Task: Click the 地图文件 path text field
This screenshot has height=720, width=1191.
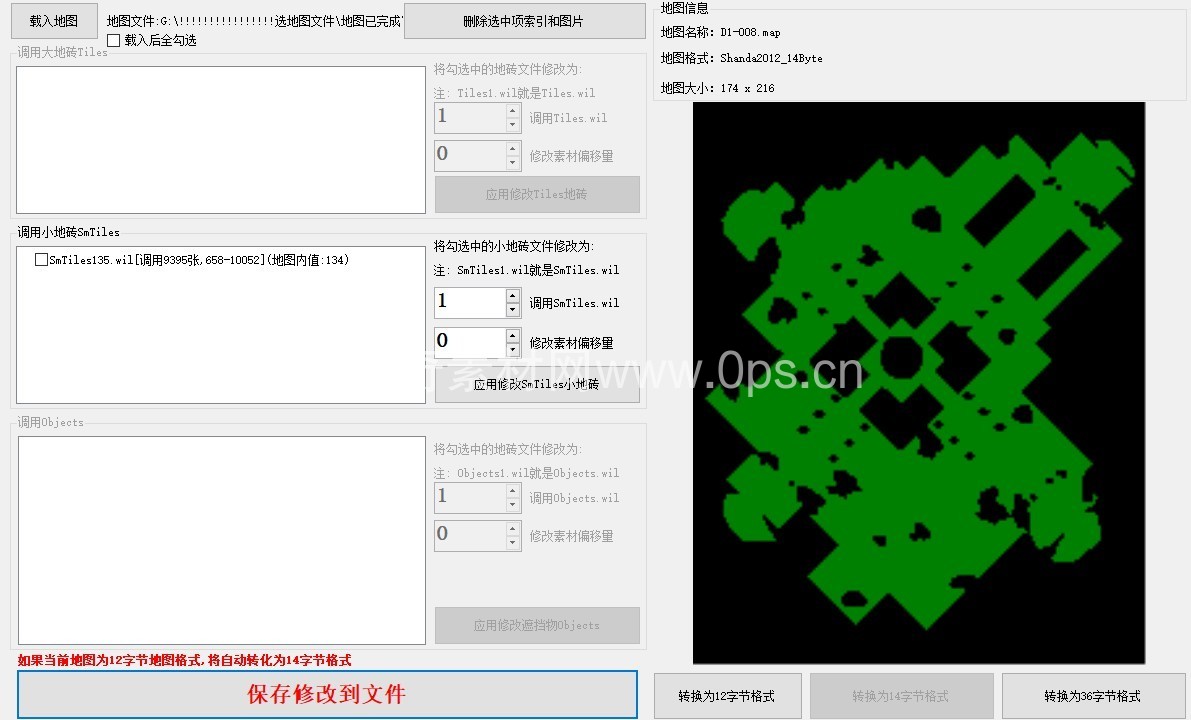Action: pyautogui.click(x=253, y=21)
